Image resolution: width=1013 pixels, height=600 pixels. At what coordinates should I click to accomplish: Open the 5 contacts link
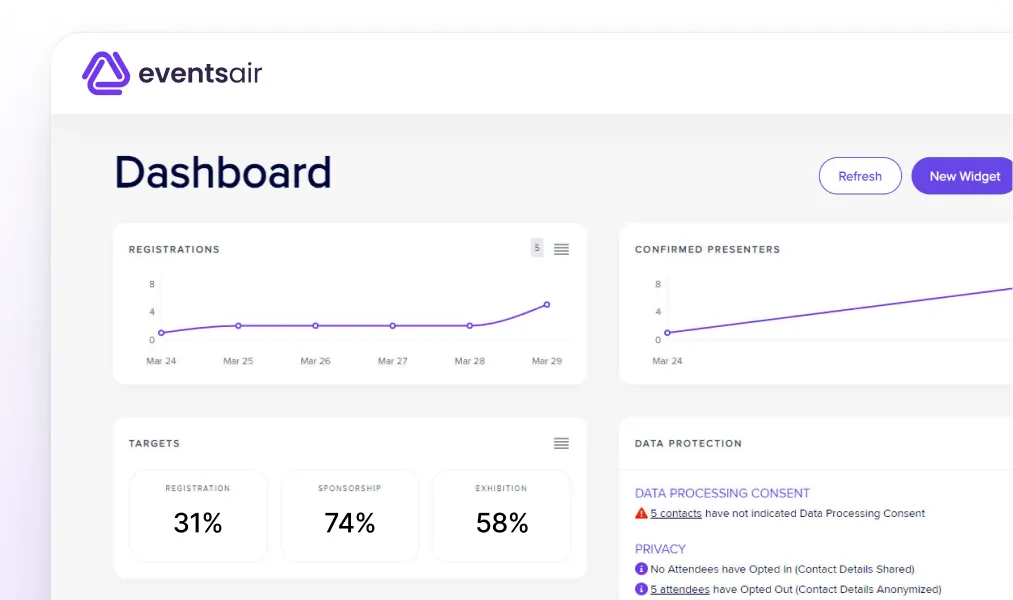pyautogui.click(x=676, y=513)
